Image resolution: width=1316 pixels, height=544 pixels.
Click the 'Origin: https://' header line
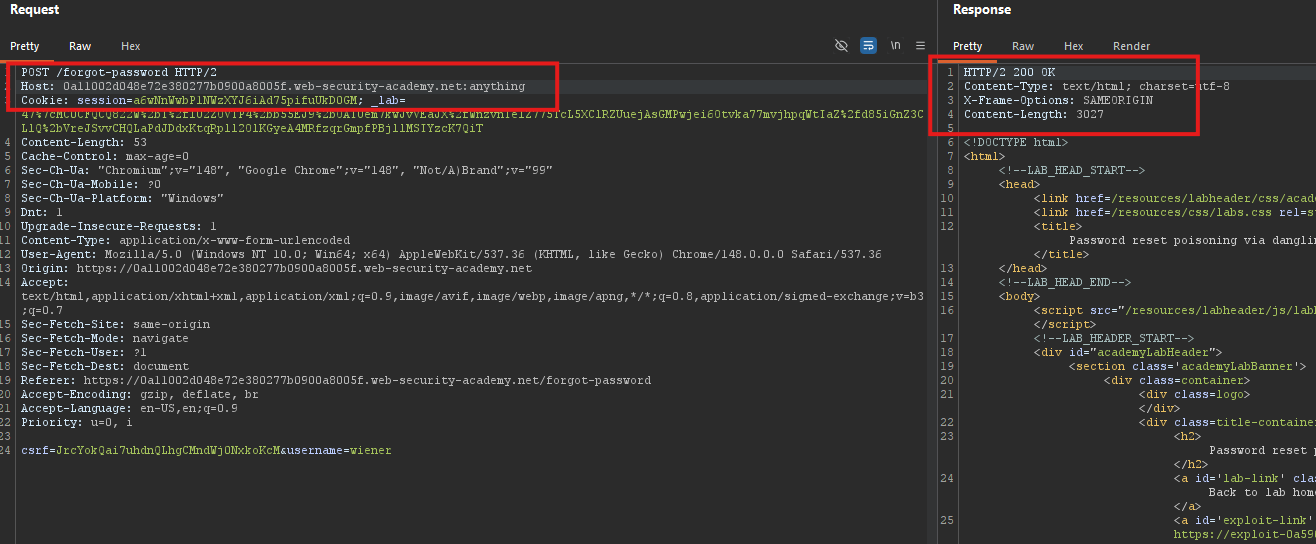coord(276,269)
